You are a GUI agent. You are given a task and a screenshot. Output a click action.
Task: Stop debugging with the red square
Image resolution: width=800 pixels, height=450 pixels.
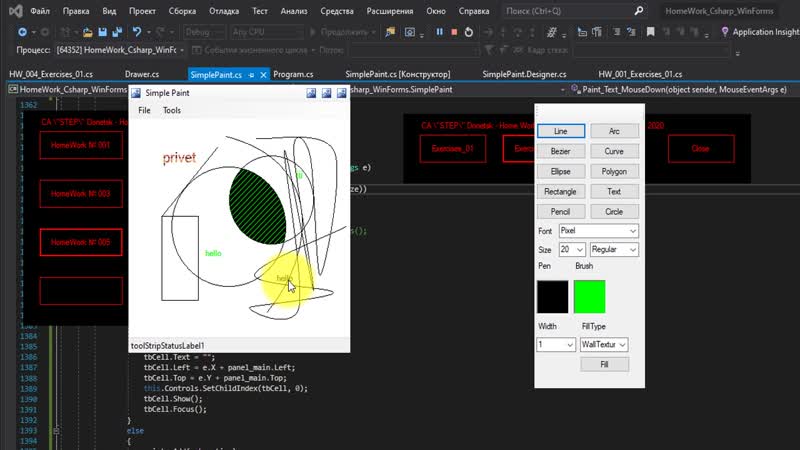pos(454,32)
